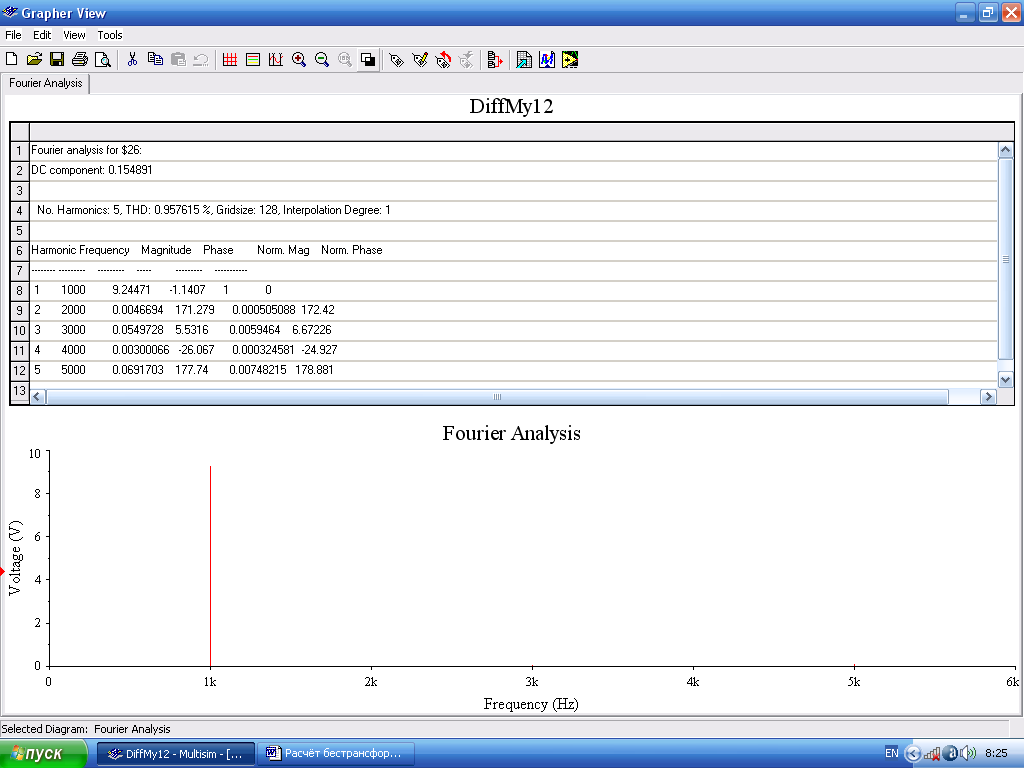Toggle the cursors display icon
Screen dimensions: 1024x768
click(275, 60)
